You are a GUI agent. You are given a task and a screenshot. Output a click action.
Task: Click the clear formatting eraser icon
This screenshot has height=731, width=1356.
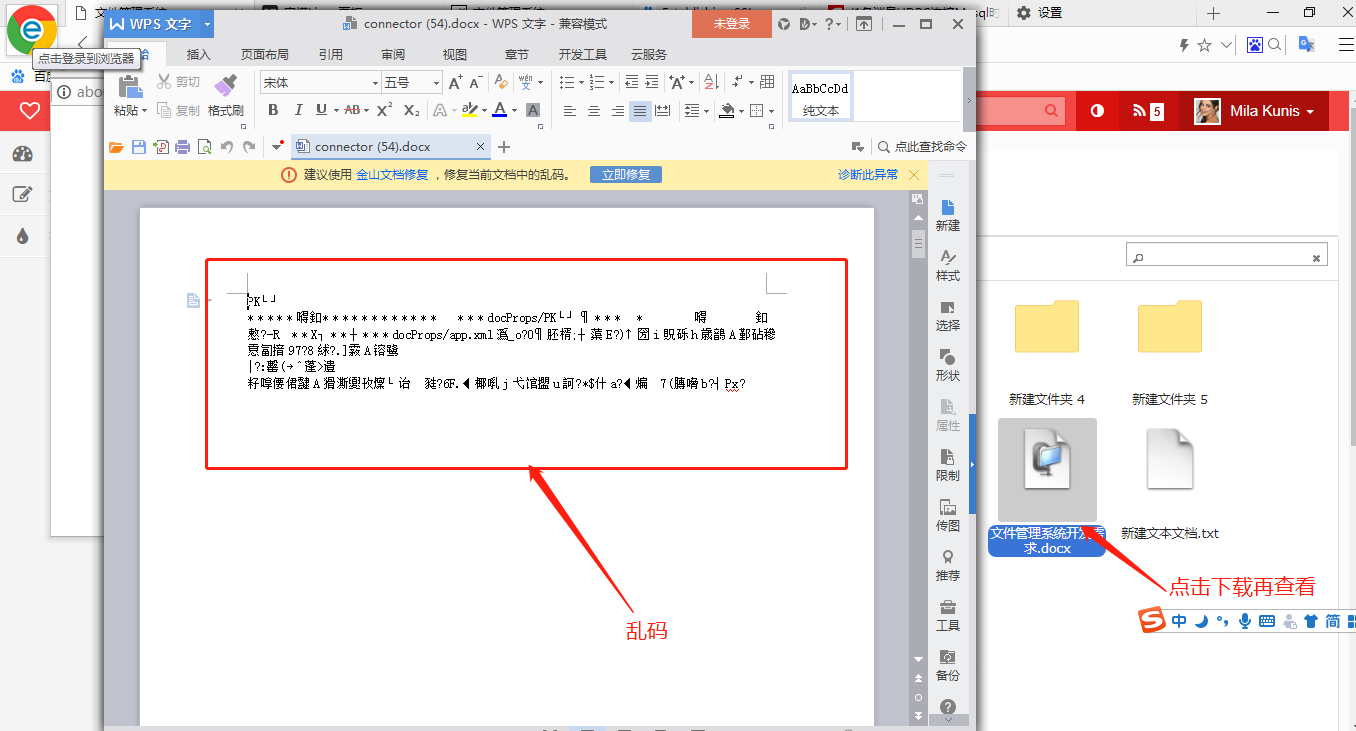pos(502,82)
